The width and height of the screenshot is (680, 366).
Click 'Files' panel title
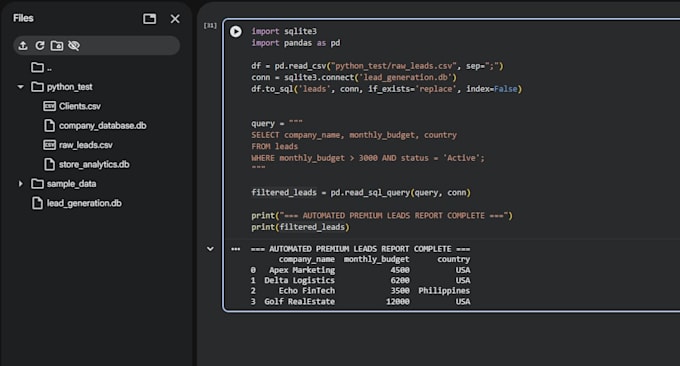point(23,18)
